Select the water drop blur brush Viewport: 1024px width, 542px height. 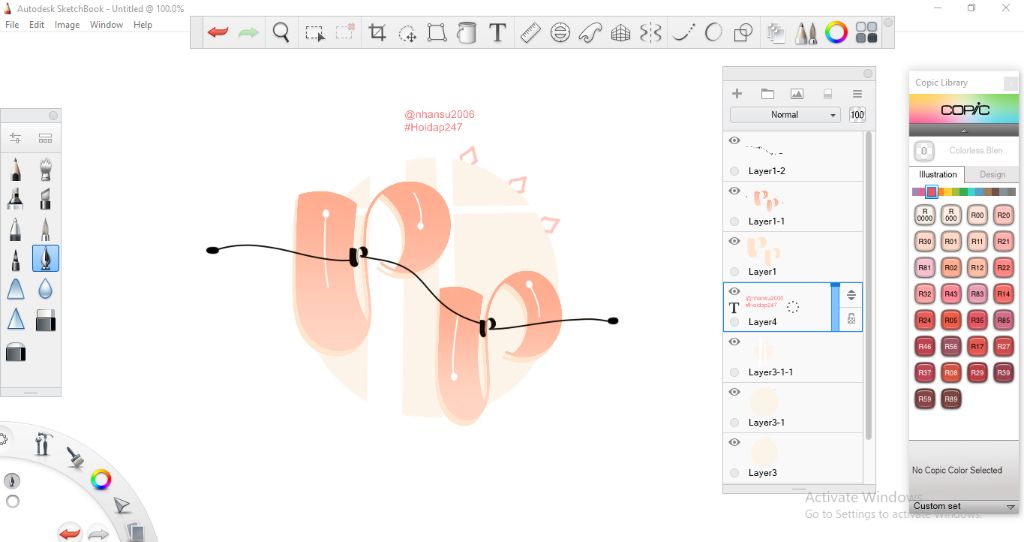click(x=45, y=289)
